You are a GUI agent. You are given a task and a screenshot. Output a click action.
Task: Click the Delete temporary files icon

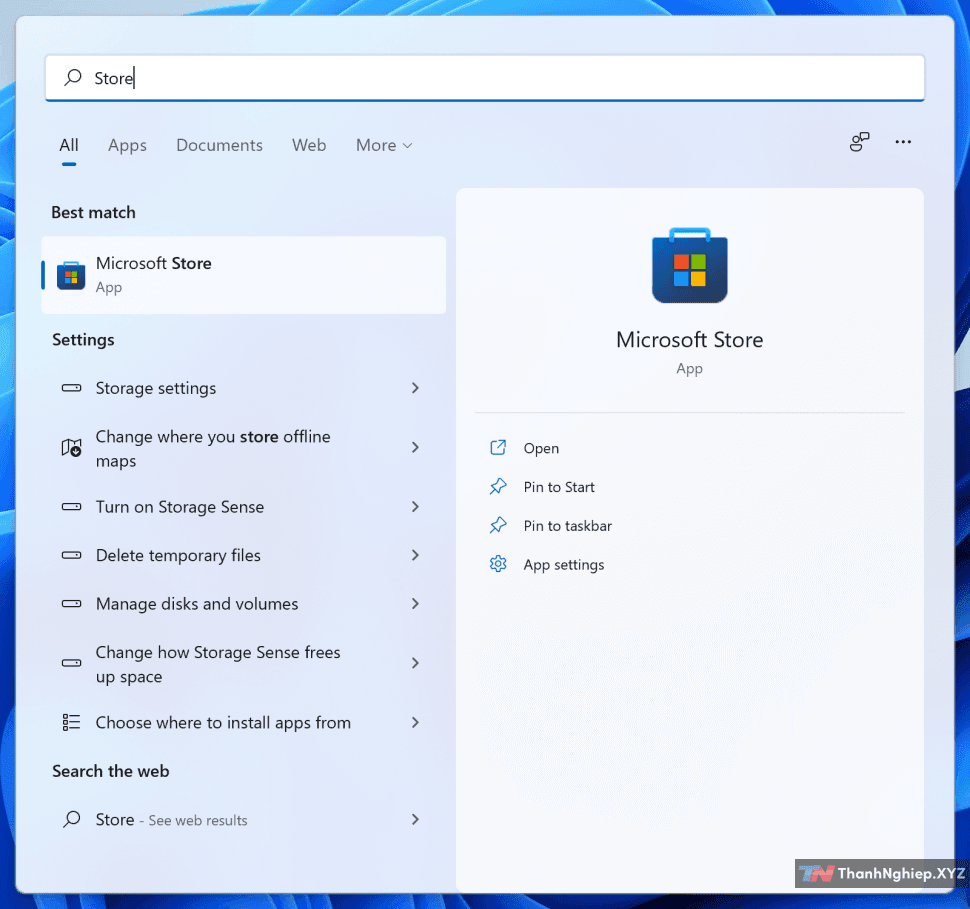click(x=71, y=555)
